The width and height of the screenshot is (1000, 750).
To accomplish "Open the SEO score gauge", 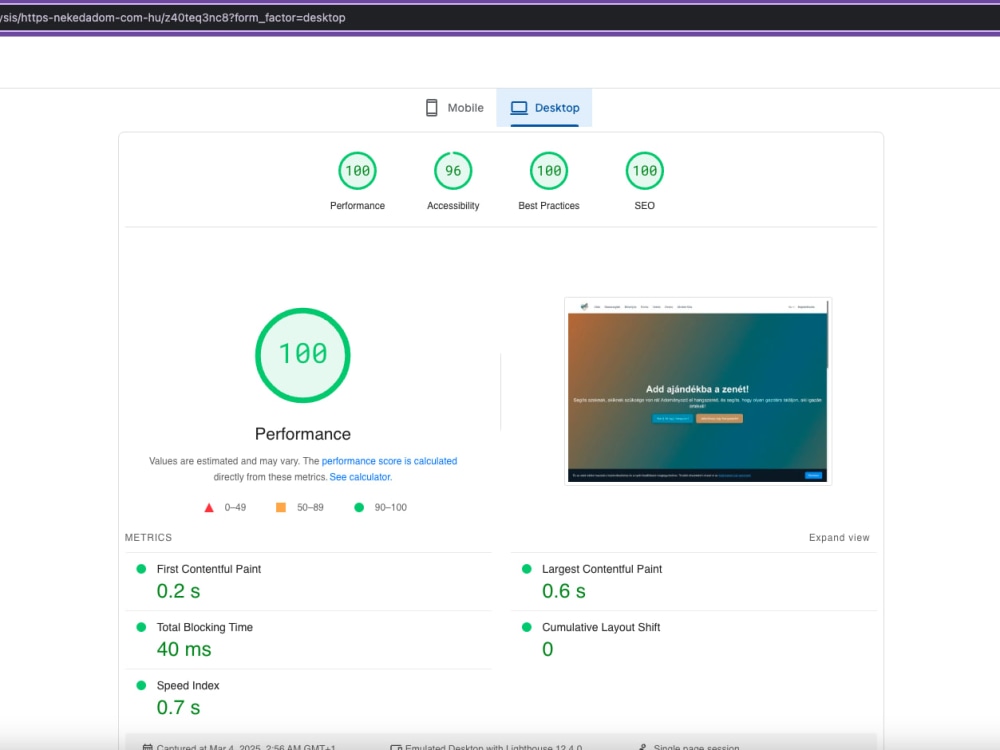I will [644, 171].
